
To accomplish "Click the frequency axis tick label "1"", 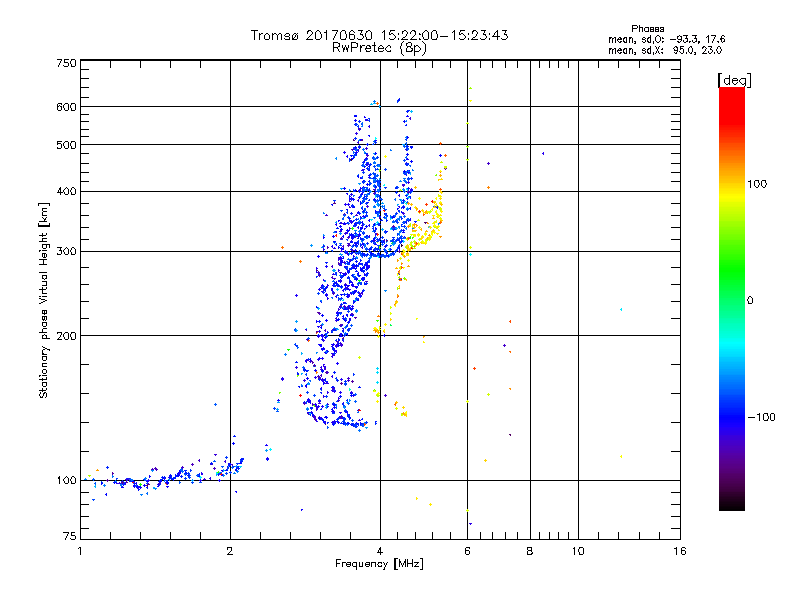I will 80,551.
